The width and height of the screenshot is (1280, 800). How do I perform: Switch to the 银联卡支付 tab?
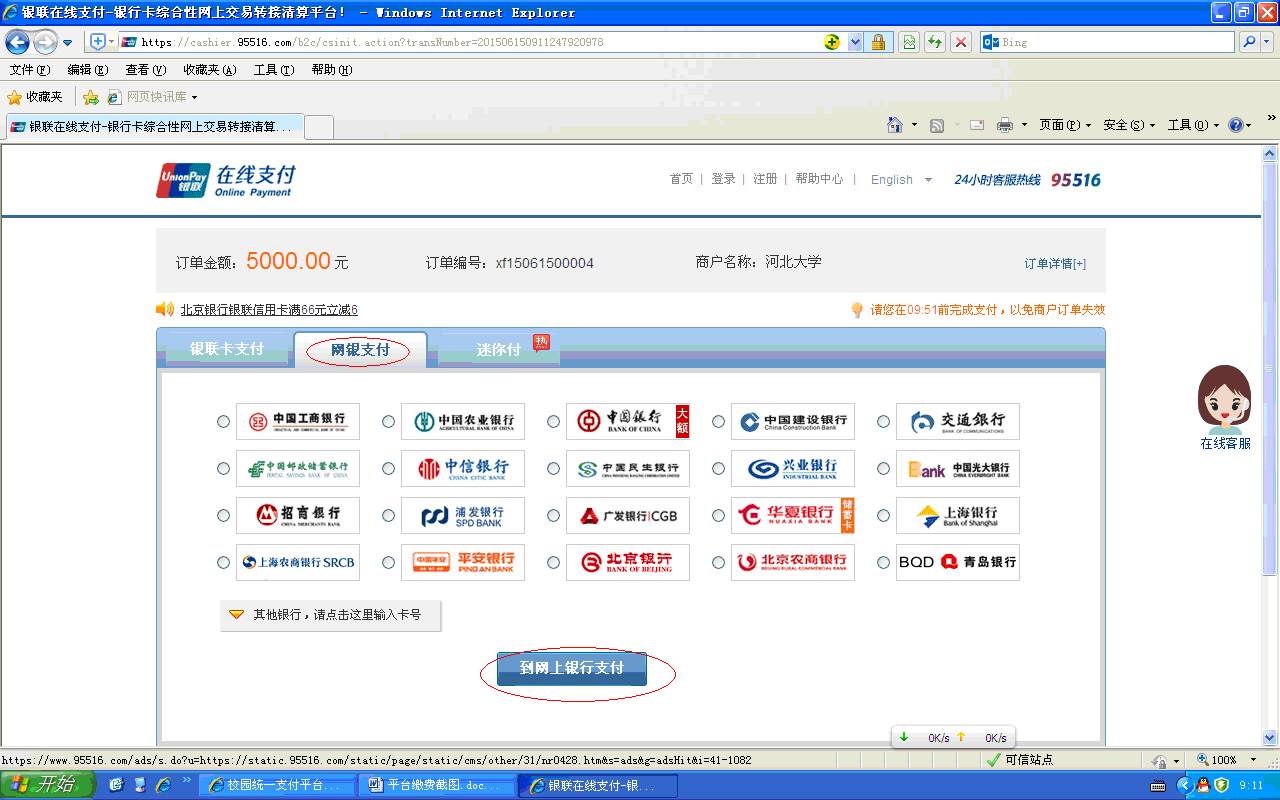click(227, 349)
